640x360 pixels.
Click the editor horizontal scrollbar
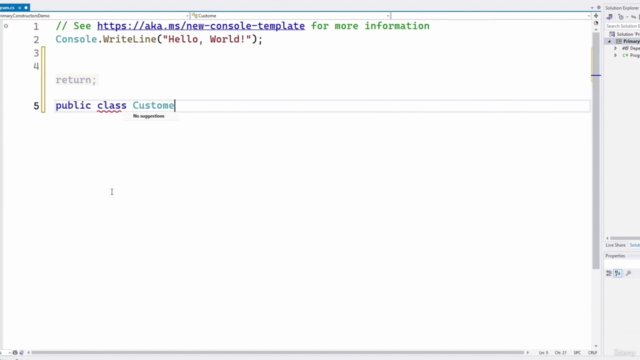click(x=278, y=352)
